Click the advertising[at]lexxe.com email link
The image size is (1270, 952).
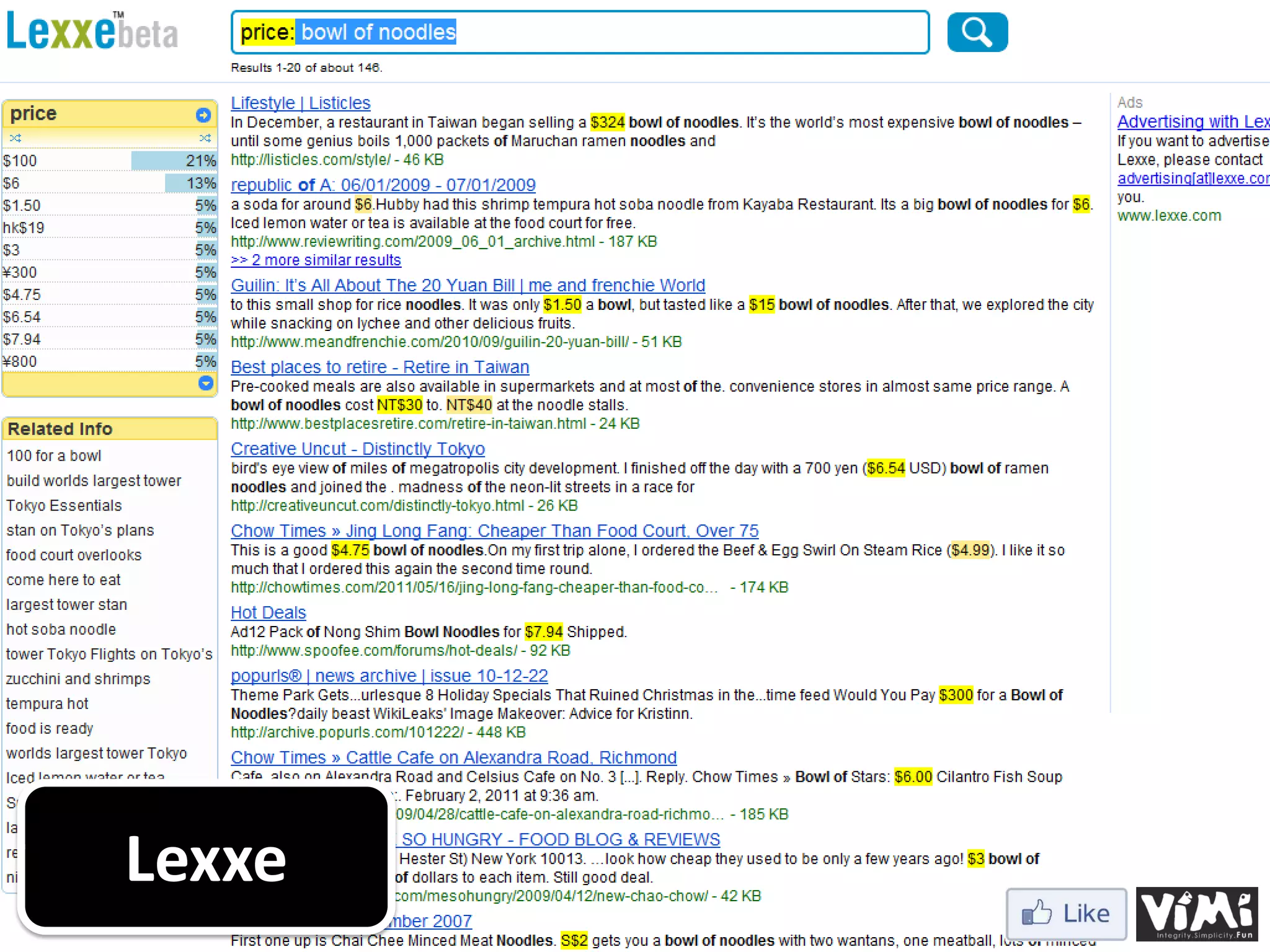point(1193,178)
